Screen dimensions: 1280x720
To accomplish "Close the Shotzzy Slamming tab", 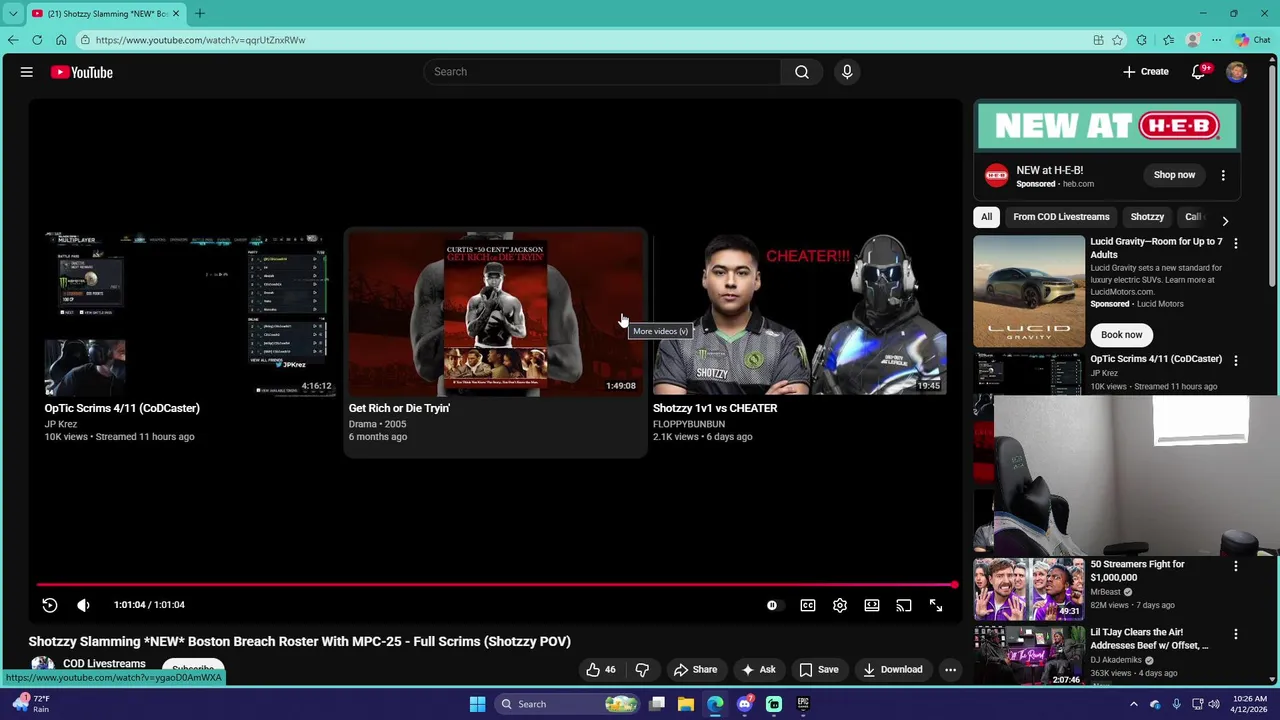I will pyautogui.click(x=176, y=14).
